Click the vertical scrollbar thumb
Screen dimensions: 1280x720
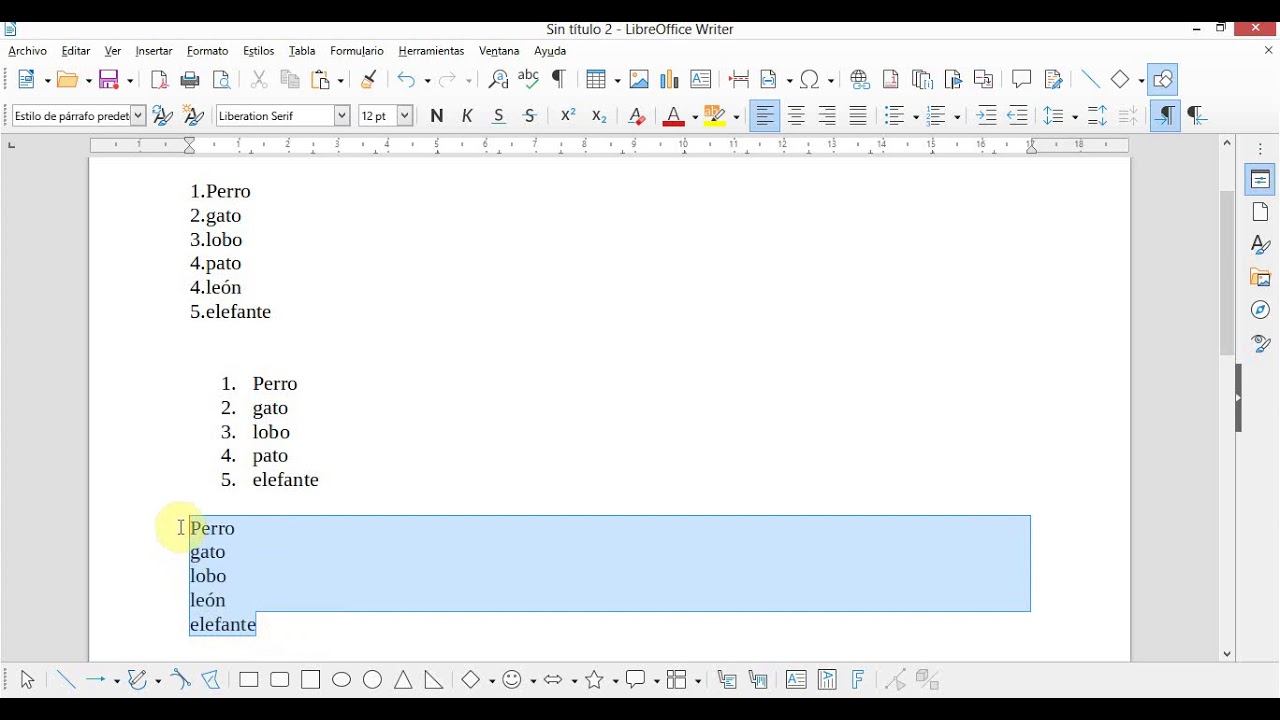click(x=1227, y=272)
